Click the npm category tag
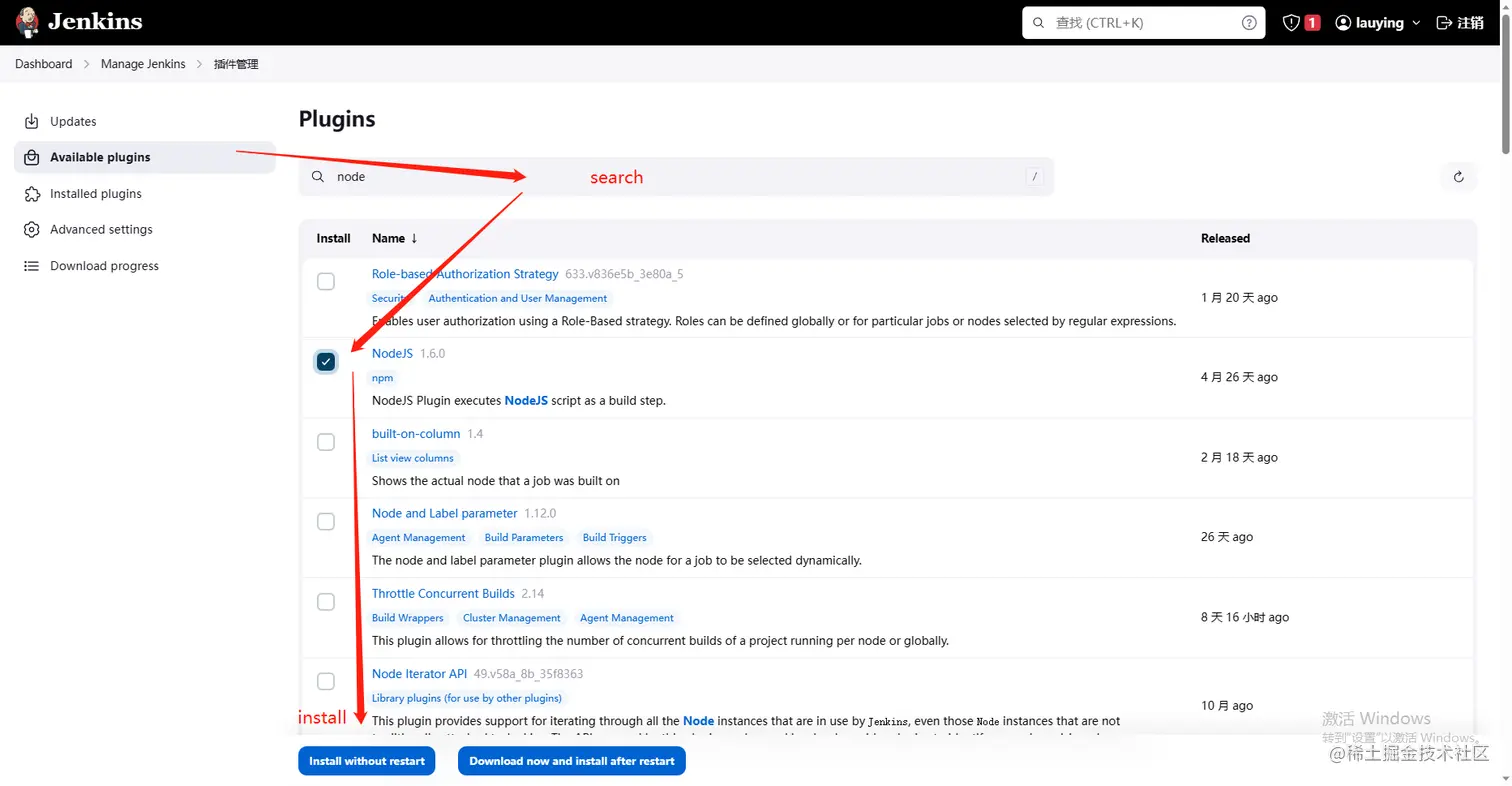This screenshot has height=786, width=1512. click(382, 378)
